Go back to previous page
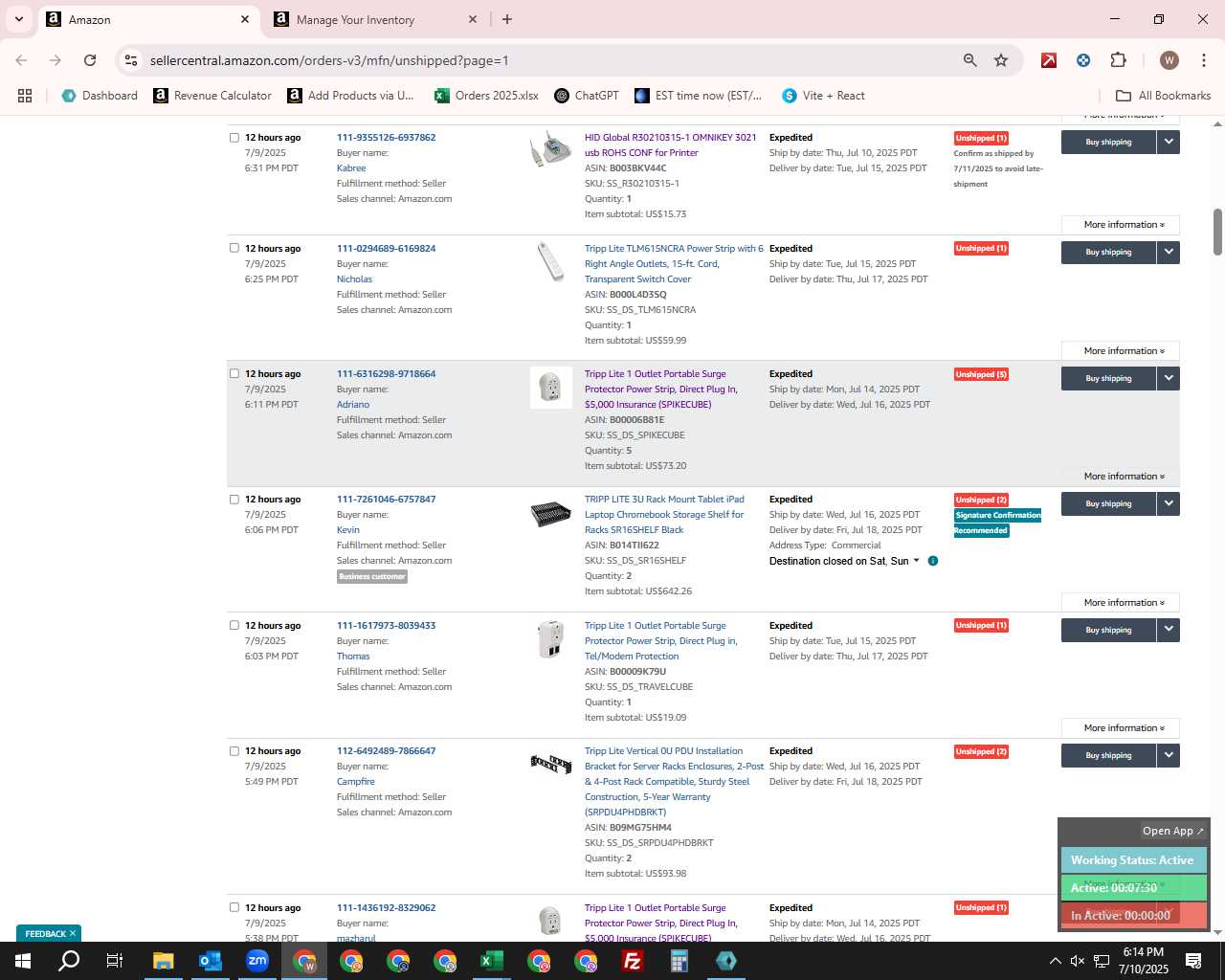Image resolution: width=1225 pixels, height=980 pixels. click(x=21, y=60)
